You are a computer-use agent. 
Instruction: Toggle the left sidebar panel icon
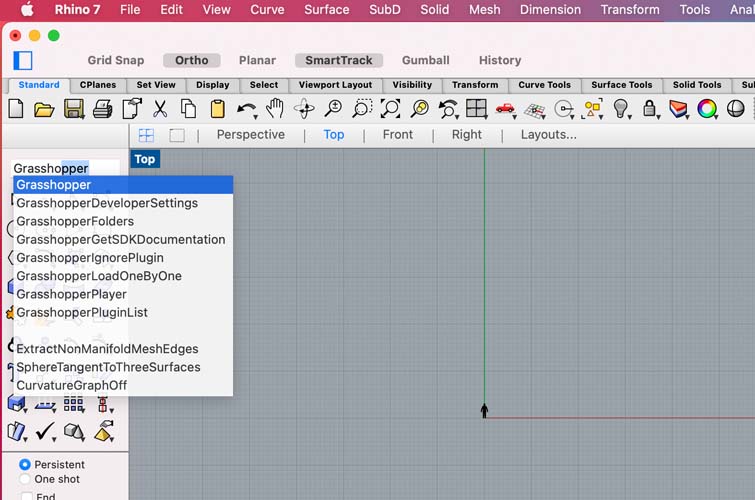(x=23, y=61)
